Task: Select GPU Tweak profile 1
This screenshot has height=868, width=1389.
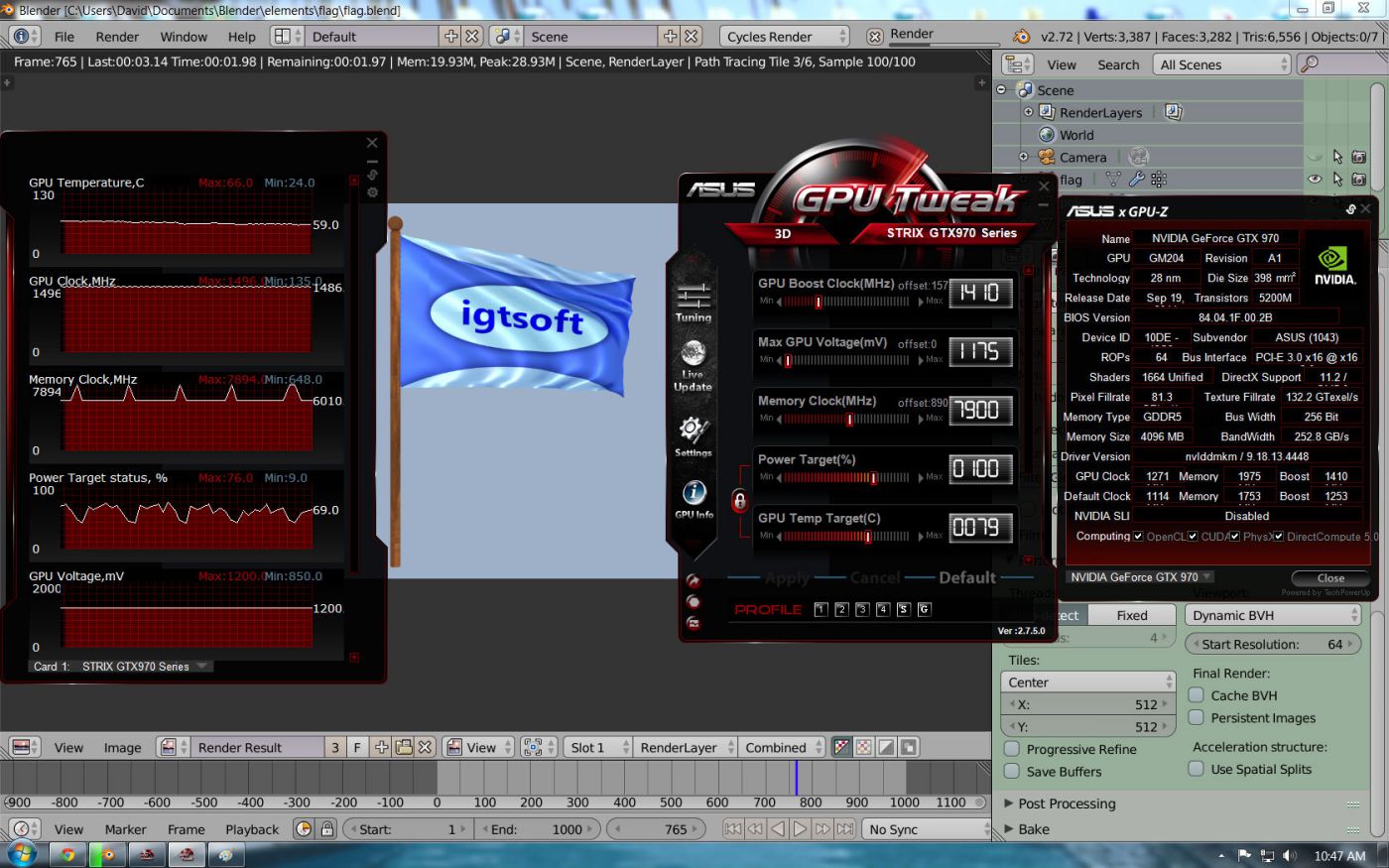Action: (821, 609)
